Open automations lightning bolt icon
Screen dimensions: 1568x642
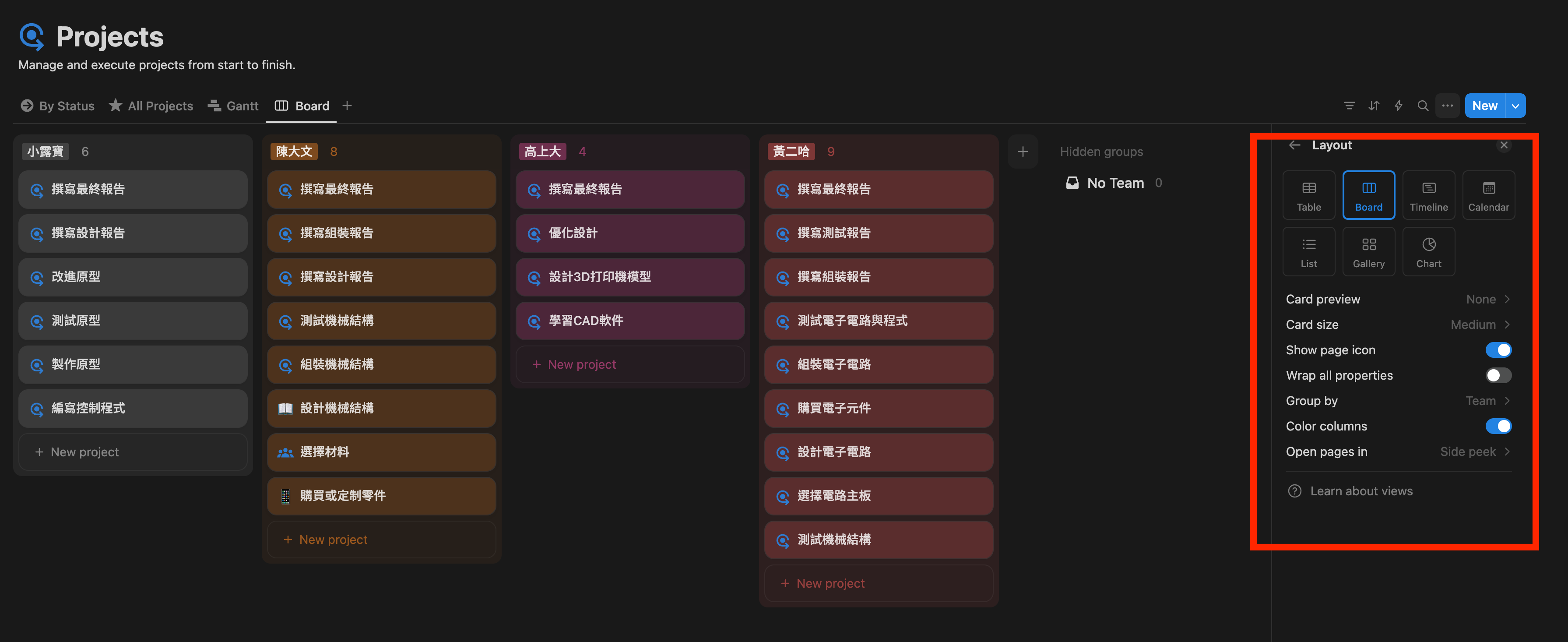coord(1398,106)
